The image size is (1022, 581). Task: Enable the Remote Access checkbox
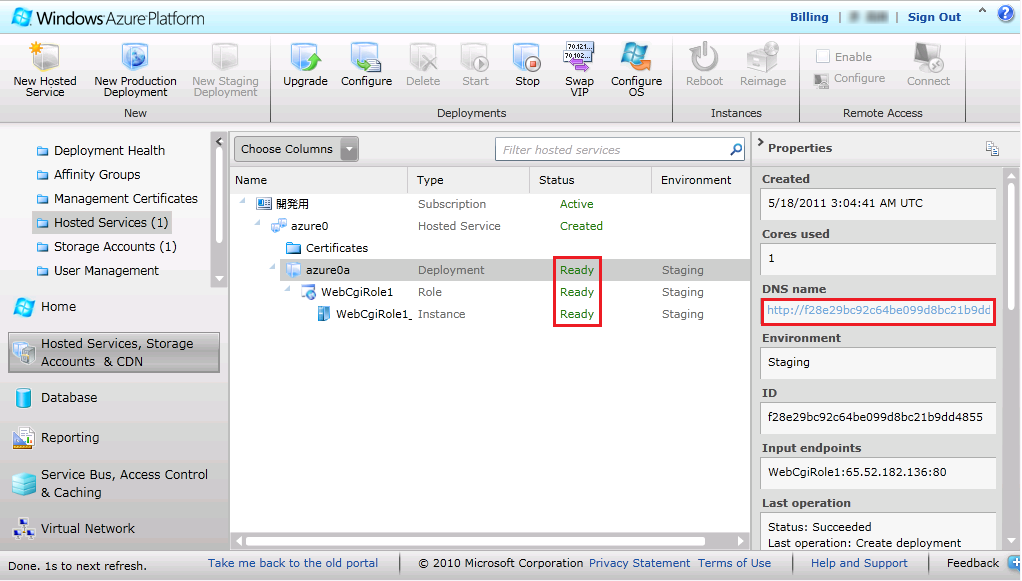coord(823,57)
